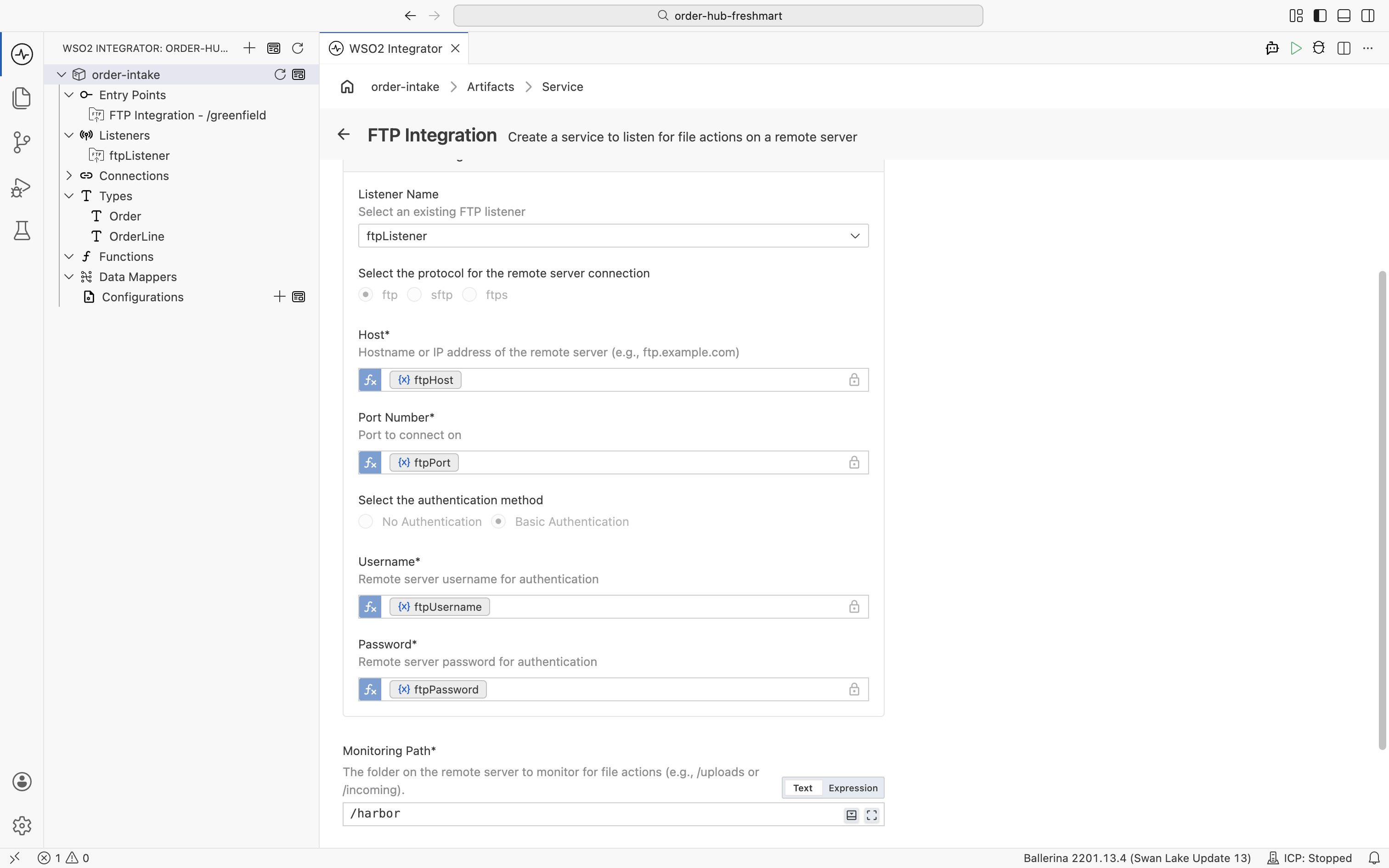
Task: Select the ftps protocol radio button
Action: [469, 294]
